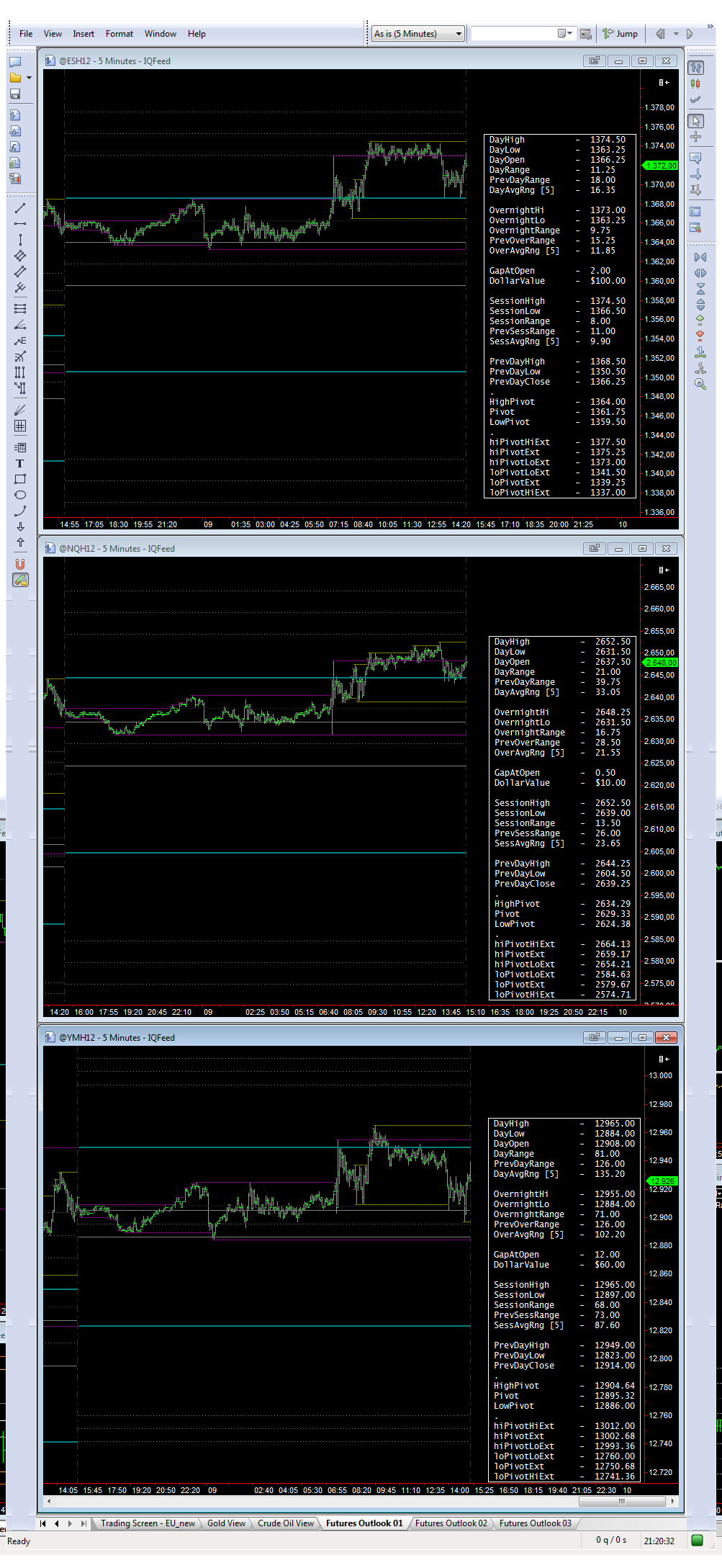Select the ellipse drawing tool

coord(20,495)
